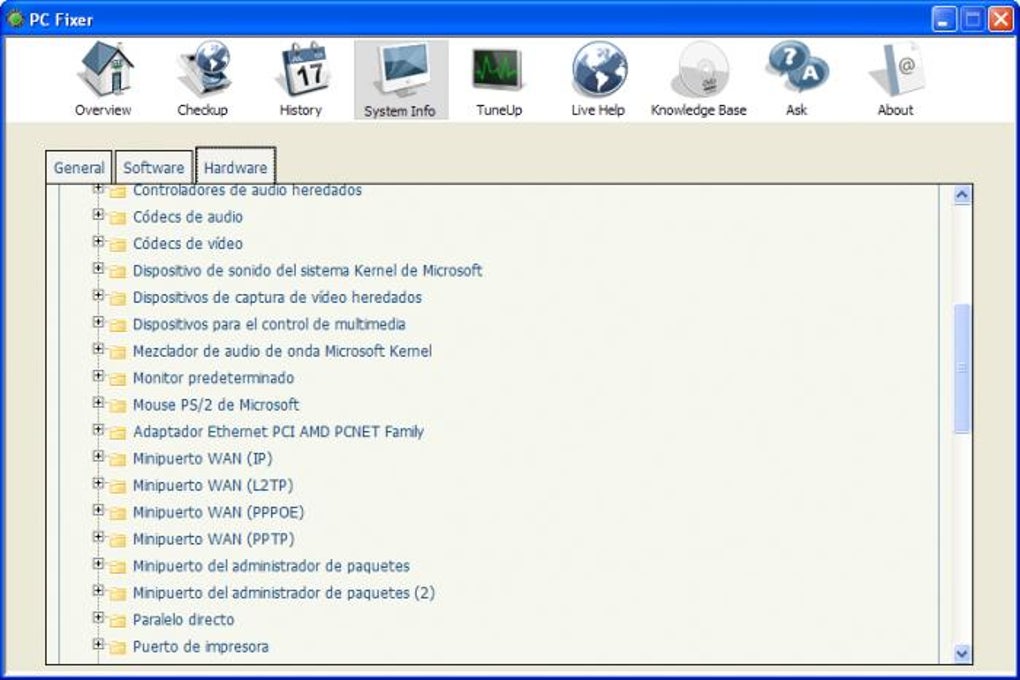Click the folder icon beside Minipuerto WAN (IP)
The image size is (1020, 680).
pos(118,459)
